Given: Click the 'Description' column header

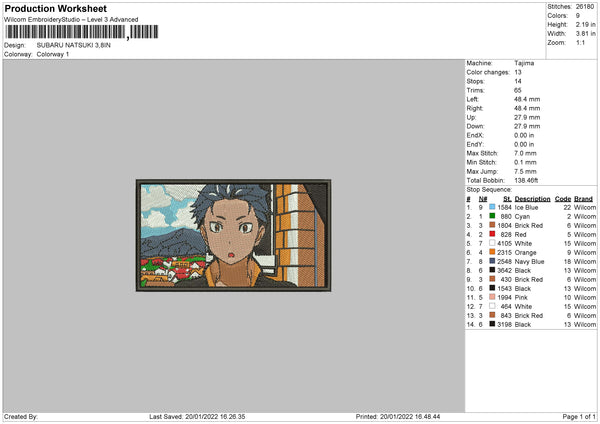Looking at the screenshot, I should pos(532,199).
